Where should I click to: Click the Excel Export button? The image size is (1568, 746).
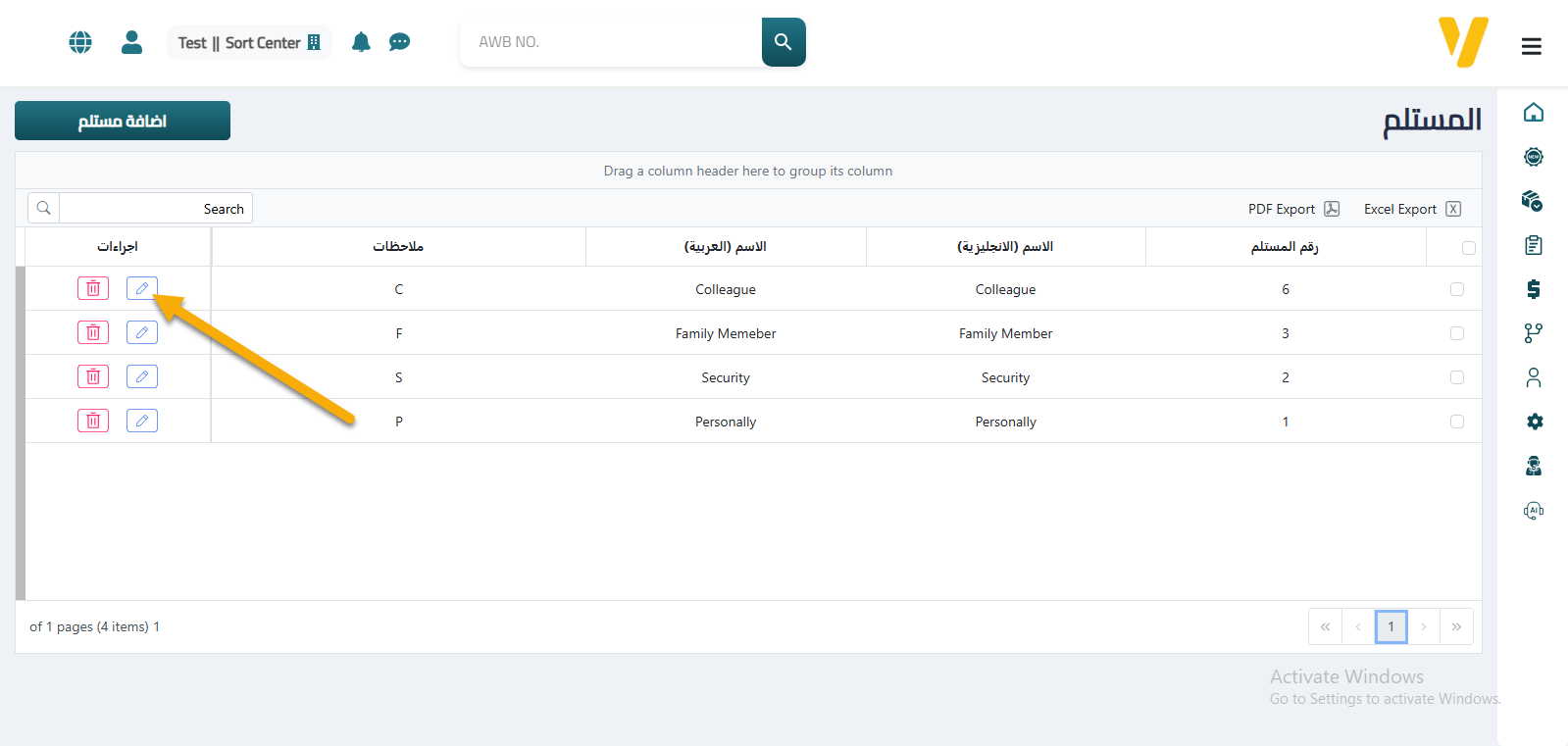[1411, 209]
